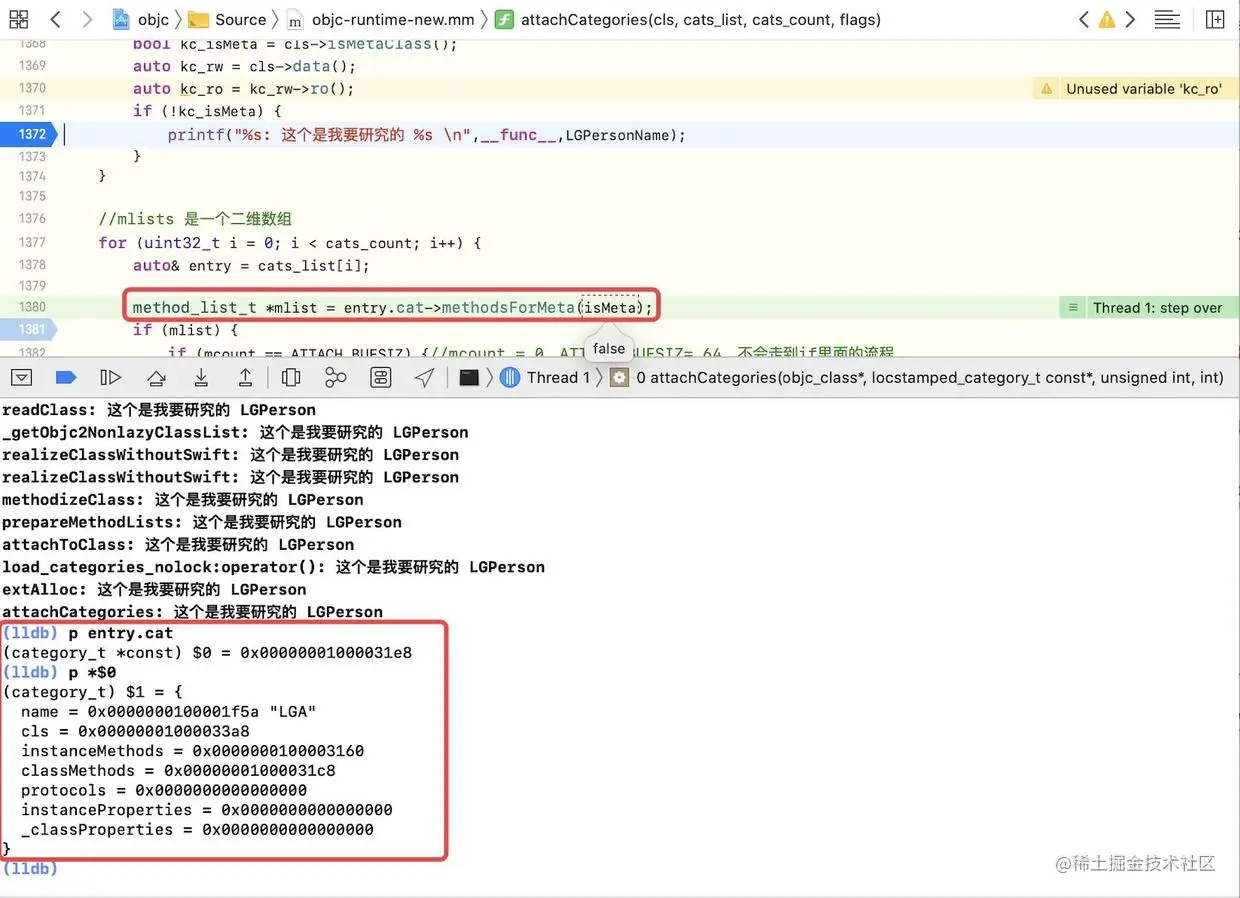Click the process terminal icon in debug bar
Viewport: 1240px width, 898px height.
pos(469,377)
